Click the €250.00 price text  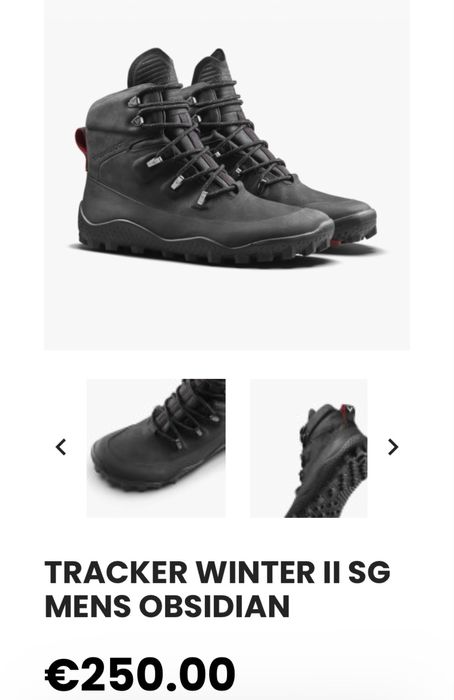click(140, 674)
